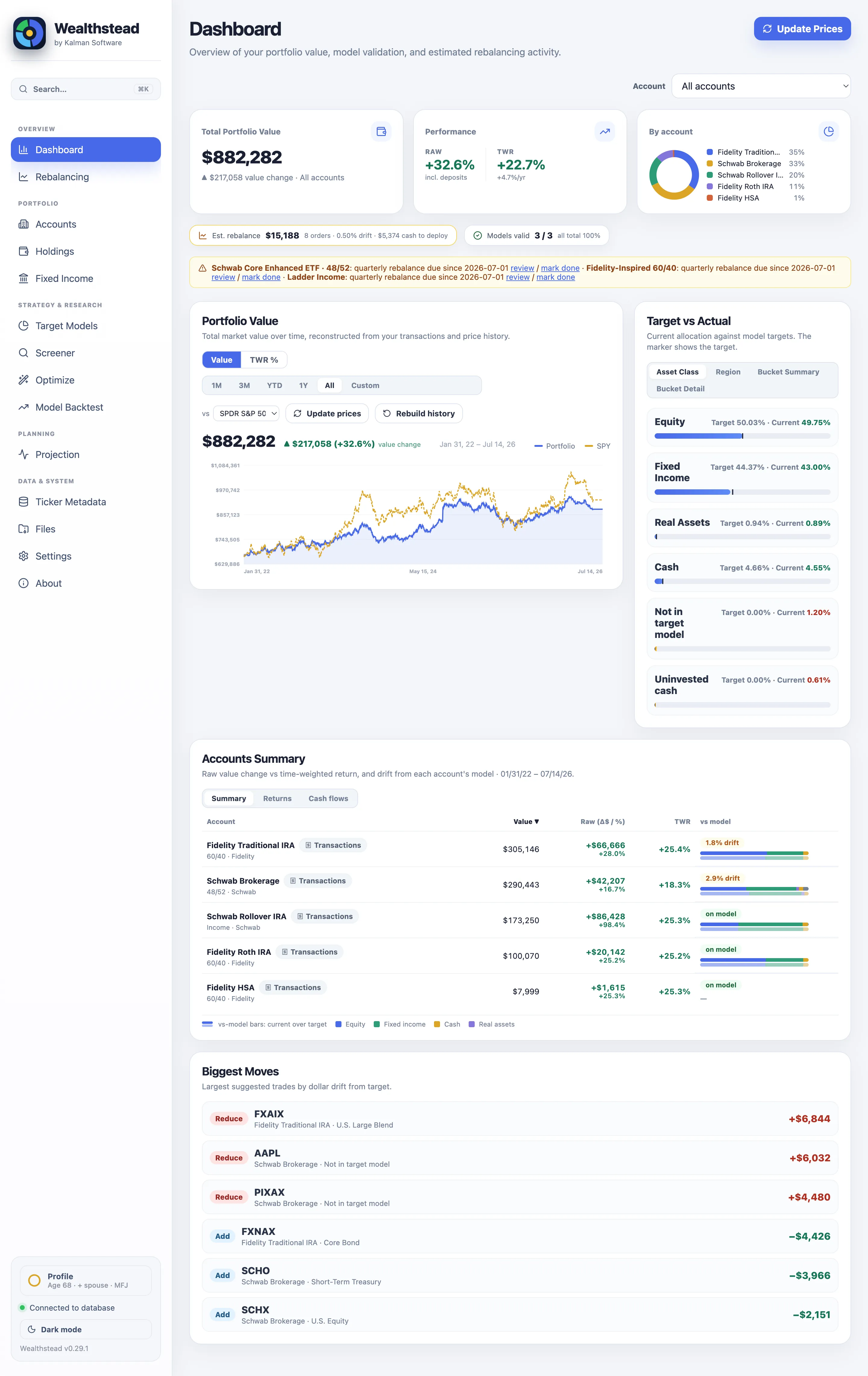
Task: Open the About page
Action: coord(86,583)
